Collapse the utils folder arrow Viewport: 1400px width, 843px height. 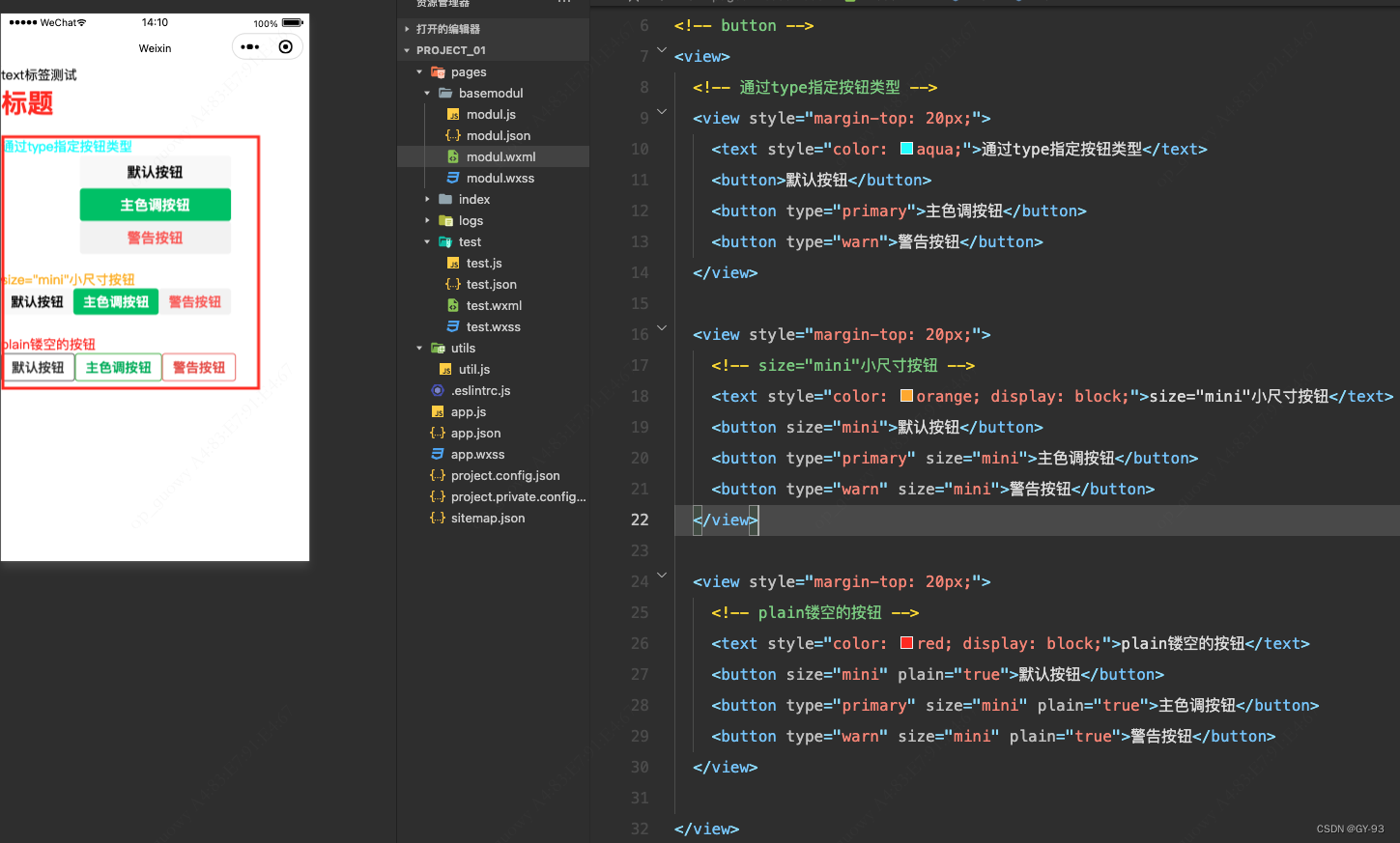click(419, 348)
